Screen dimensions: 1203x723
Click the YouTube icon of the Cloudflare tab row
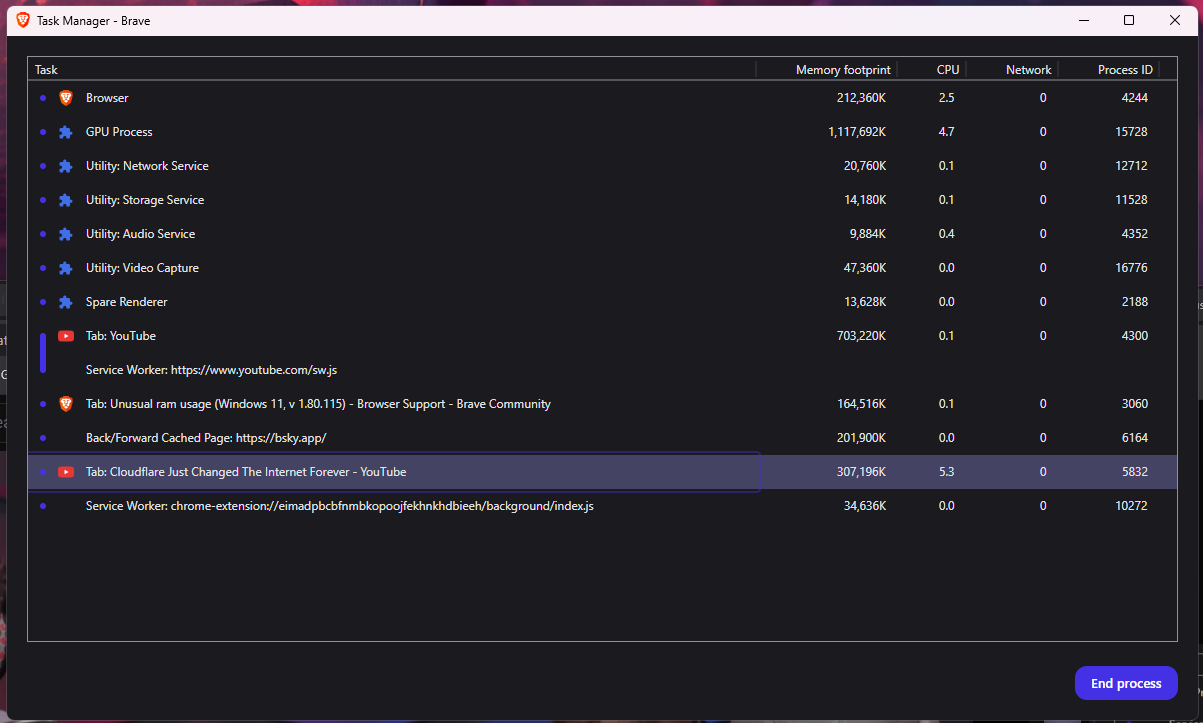[66, 472]
